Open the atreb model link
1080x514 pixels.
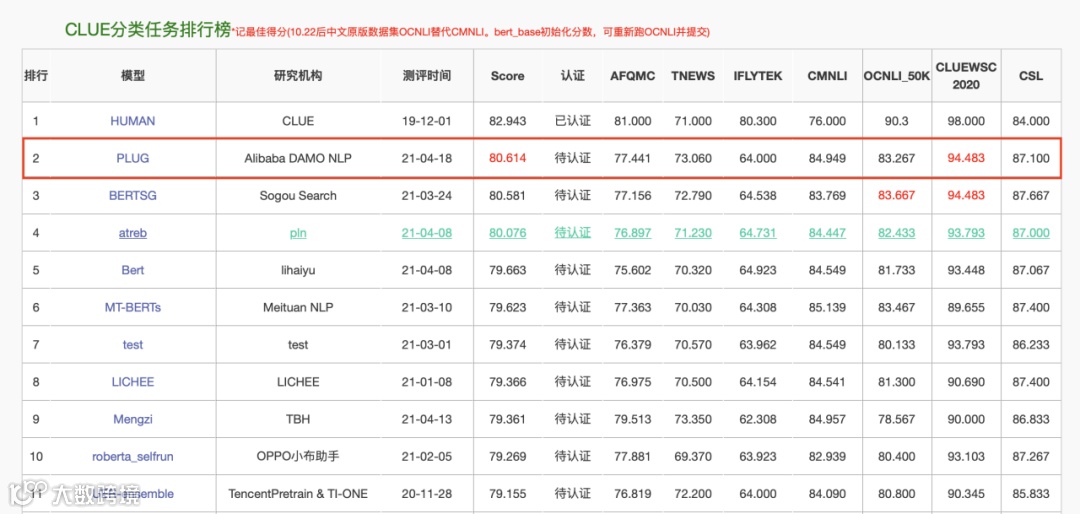click(132, 233)
